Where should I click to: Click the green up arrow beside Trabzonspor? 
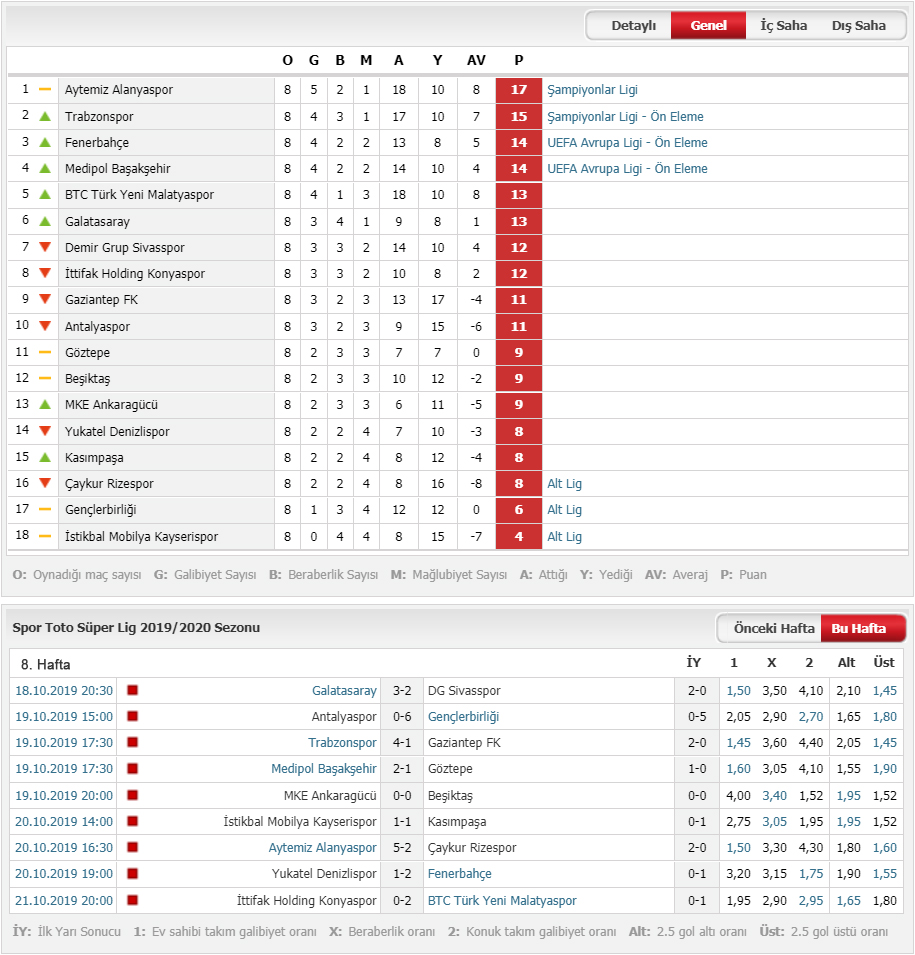click(44, 116)
